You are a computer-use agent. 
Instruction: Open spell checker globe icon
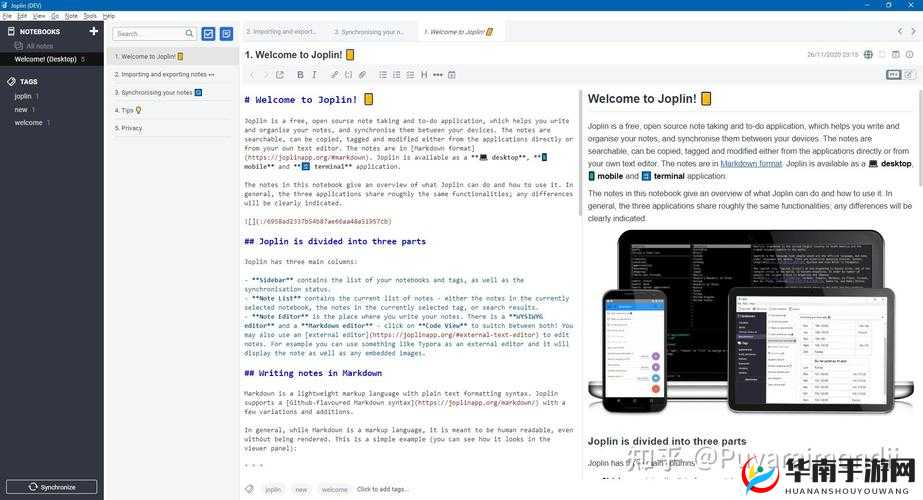pyautogui.click(x=868, y=55)
